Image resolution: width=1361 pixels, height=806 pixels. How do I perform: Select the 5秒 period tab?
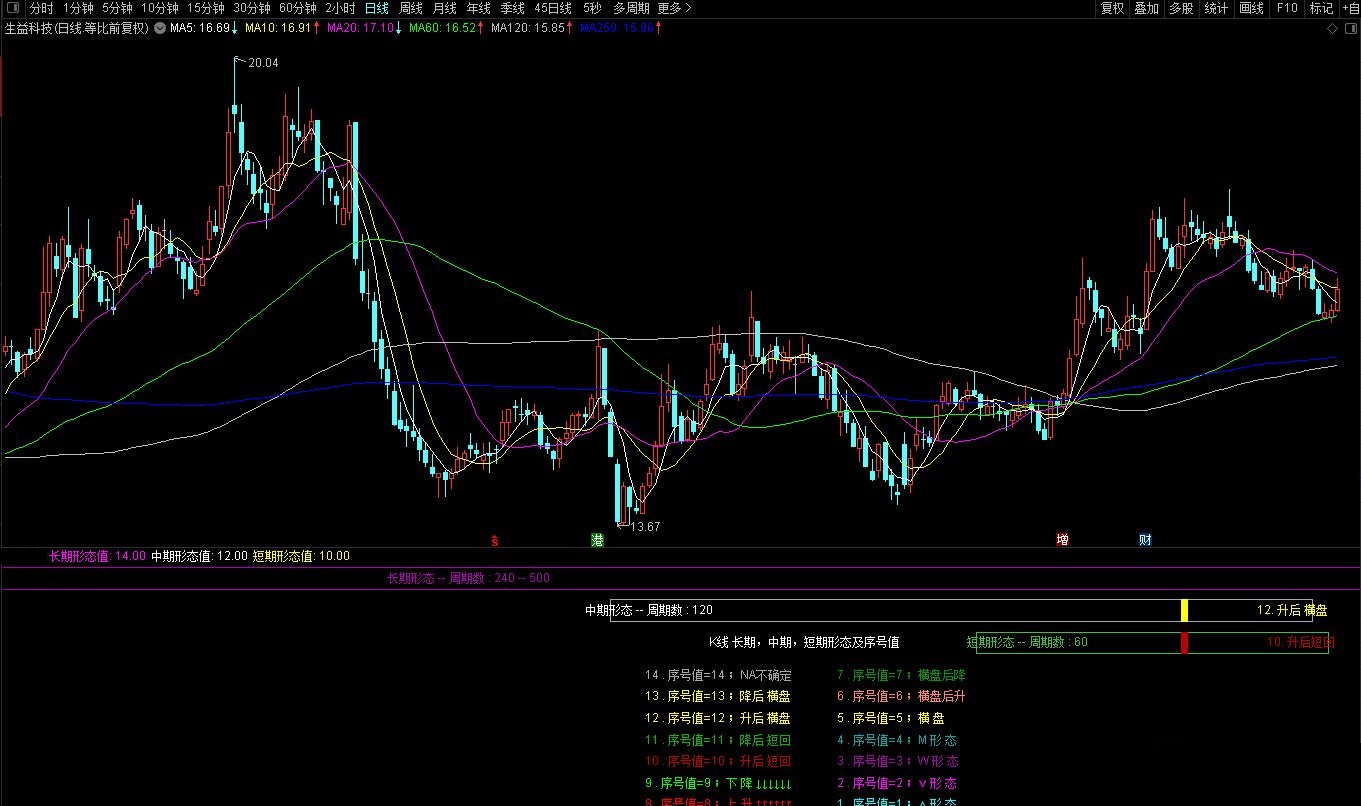tap(592, 8)
